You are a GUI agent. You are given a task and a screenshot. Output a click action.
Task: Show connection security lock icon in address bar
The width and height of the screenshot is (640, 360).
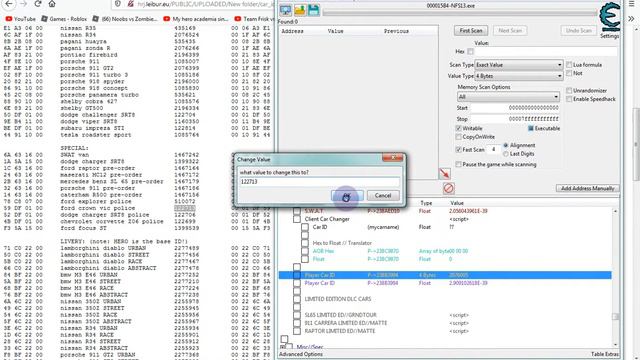[131, 4]
